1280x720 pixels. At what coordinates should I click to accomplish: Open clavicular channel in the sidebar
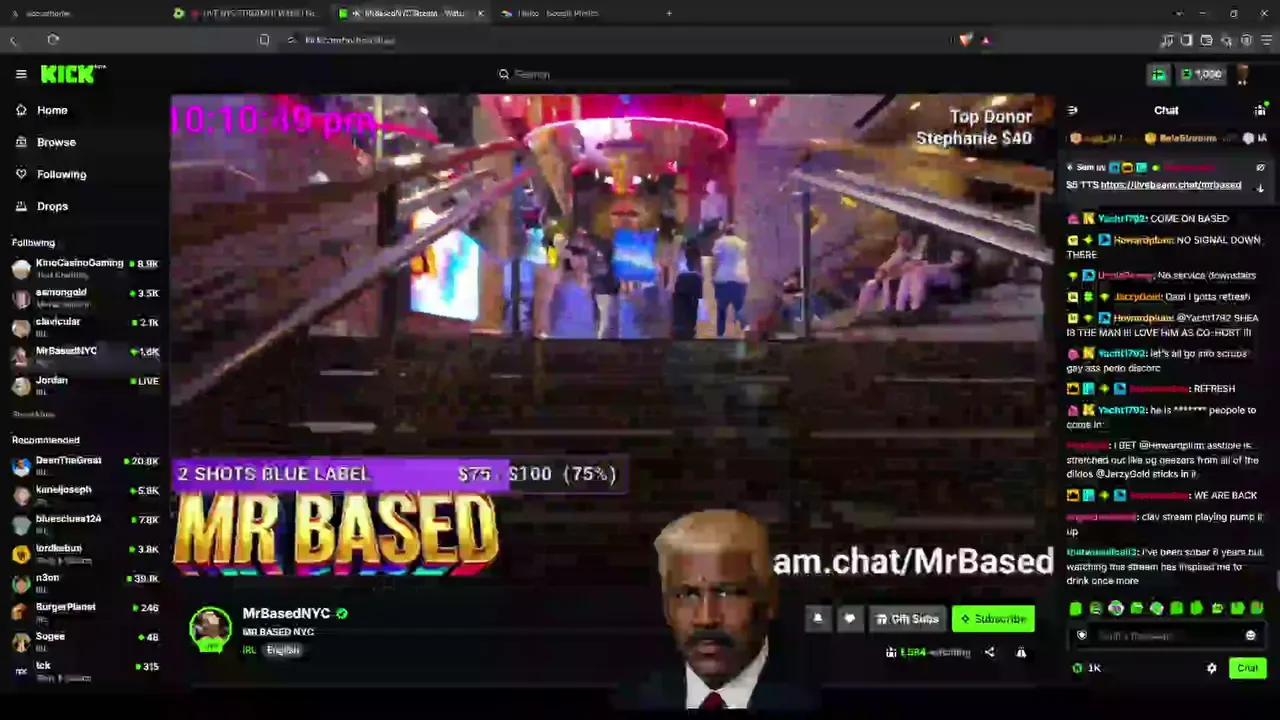click(84, 326)
